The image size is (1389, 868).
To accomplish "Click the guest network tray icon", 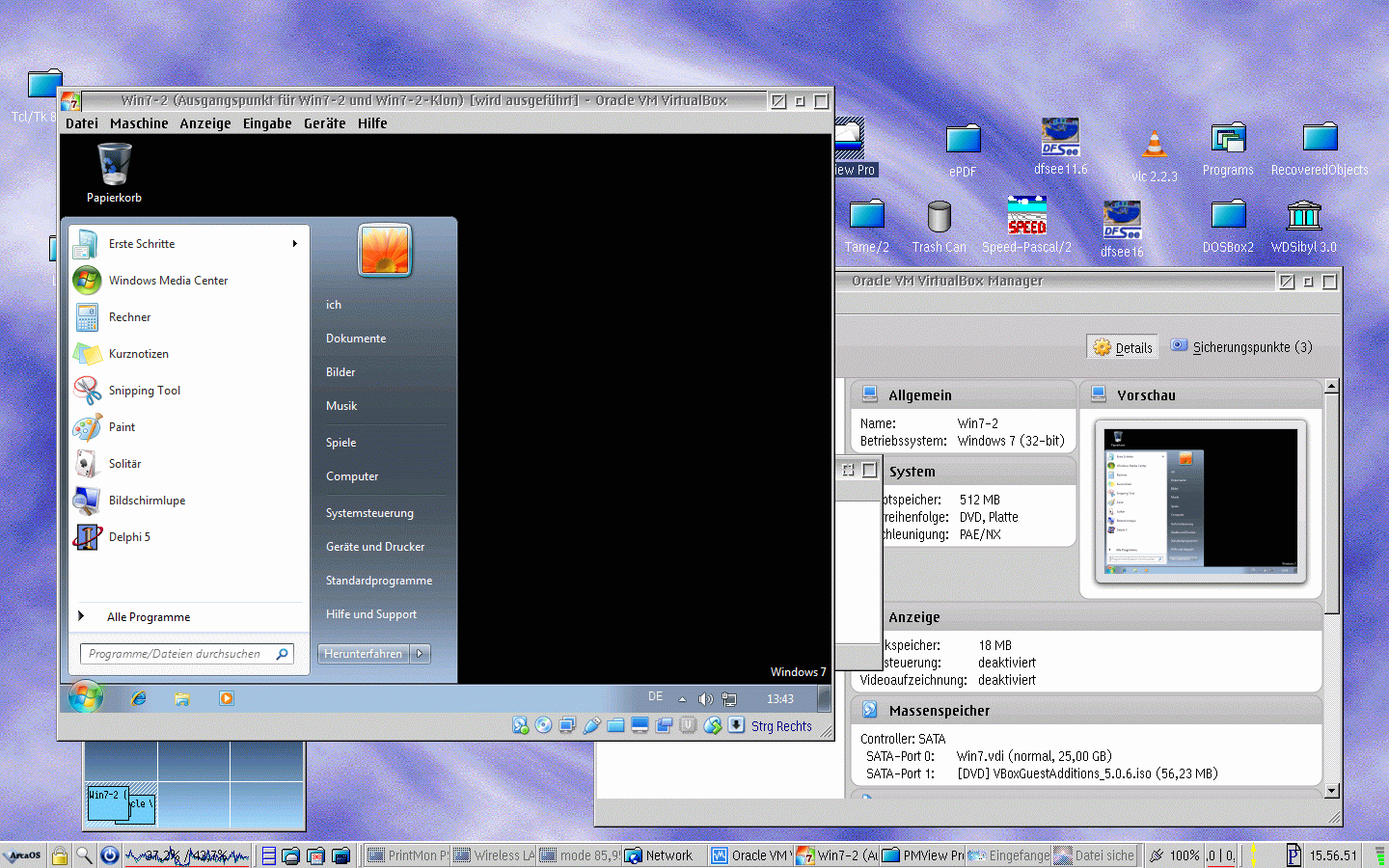I will click(729, 699).
